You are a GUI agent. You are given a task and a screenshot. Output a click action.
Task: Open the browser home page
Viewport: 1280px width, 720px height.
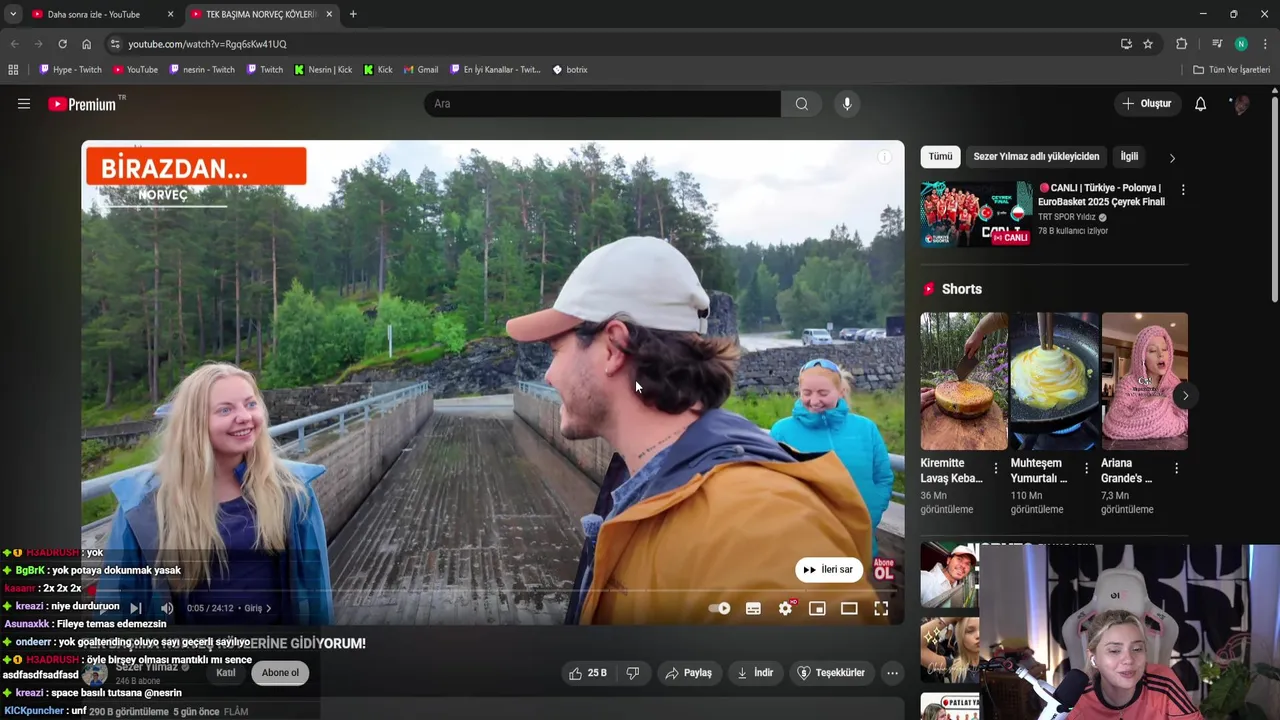(x=86, y=44)
